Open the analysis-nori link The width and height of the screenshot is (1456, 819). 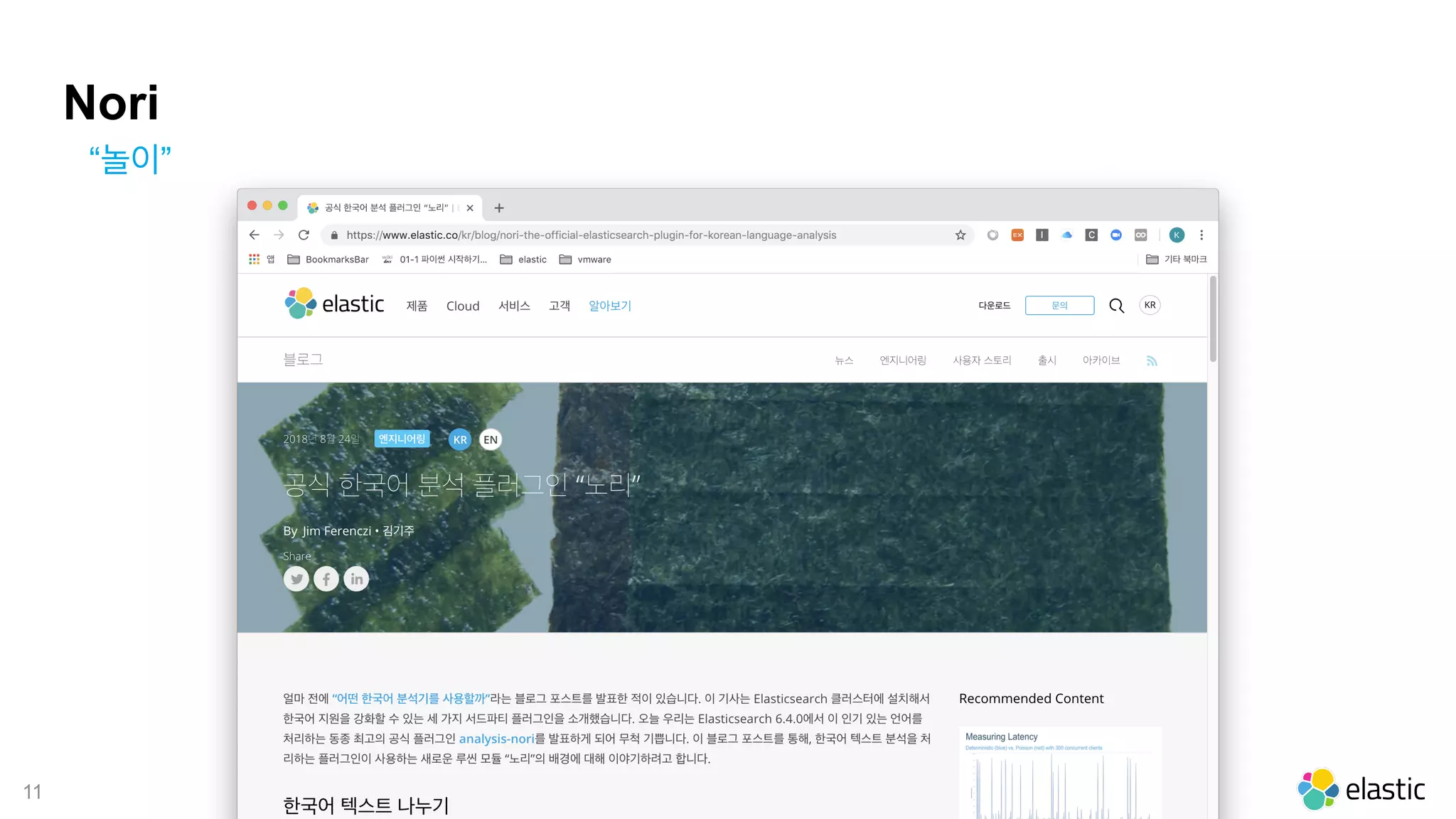click(x=496, y=739)
